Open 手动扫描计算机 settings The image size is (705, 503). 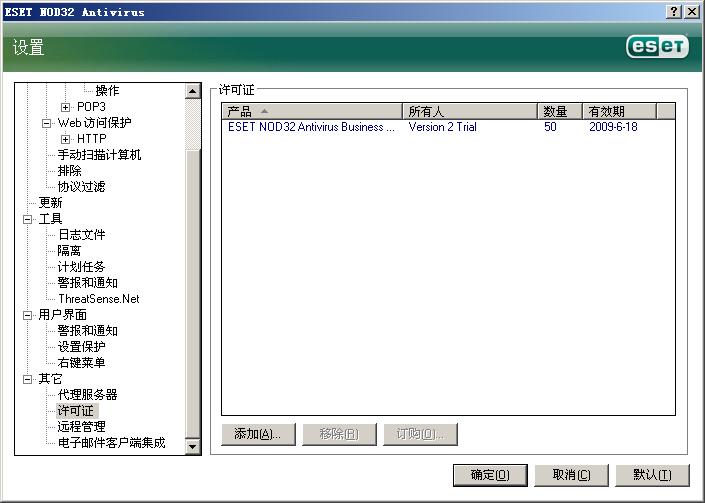point(99,155)
